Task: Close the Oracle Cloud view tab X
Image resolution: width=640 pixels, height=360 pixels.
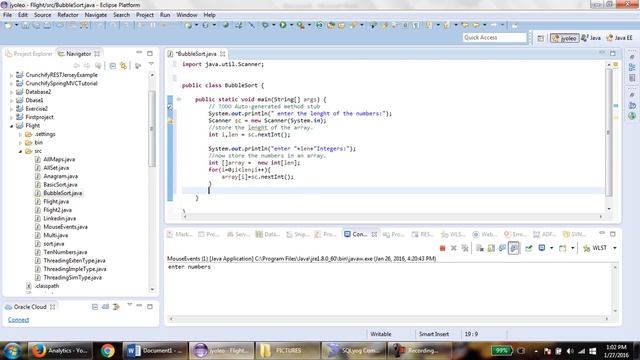Action: [53, 307]
